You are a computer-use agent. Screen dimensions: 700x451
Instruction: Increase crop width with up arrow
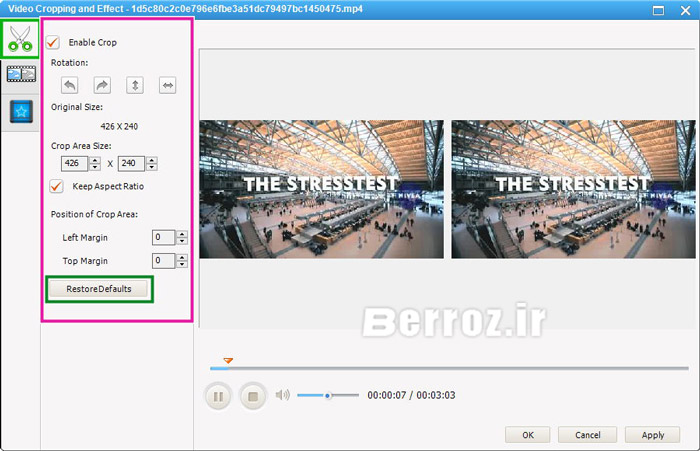tap(95, 159)
